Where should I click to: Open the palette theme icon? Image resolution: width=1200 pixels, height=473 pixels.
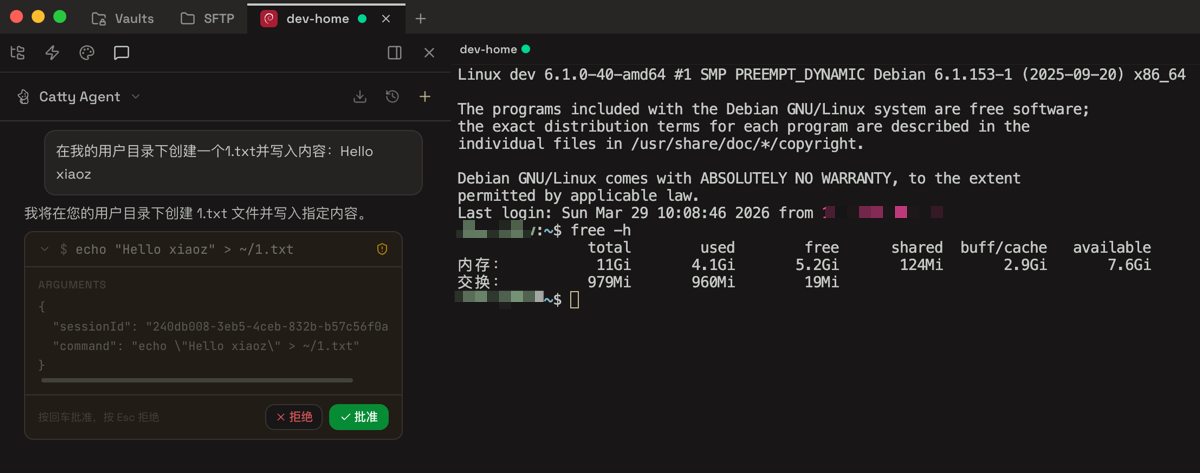pyautogui.click(x=86, y=53)
